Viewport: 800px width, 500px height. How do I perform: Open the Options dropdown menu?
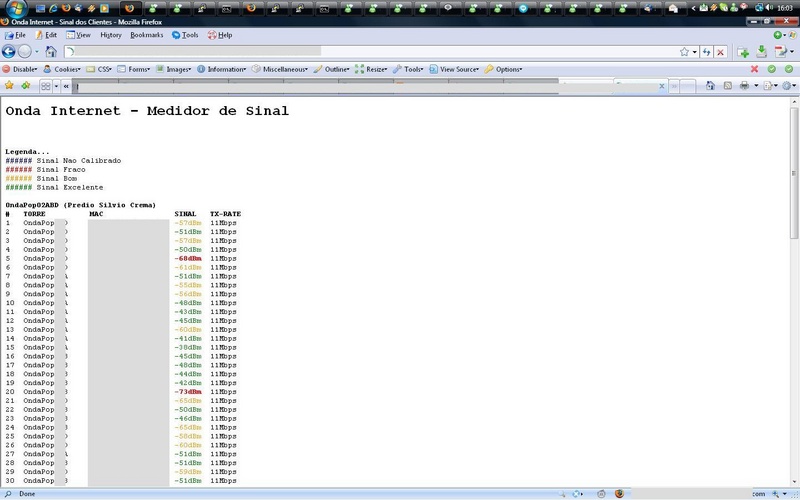coord(503,69)
